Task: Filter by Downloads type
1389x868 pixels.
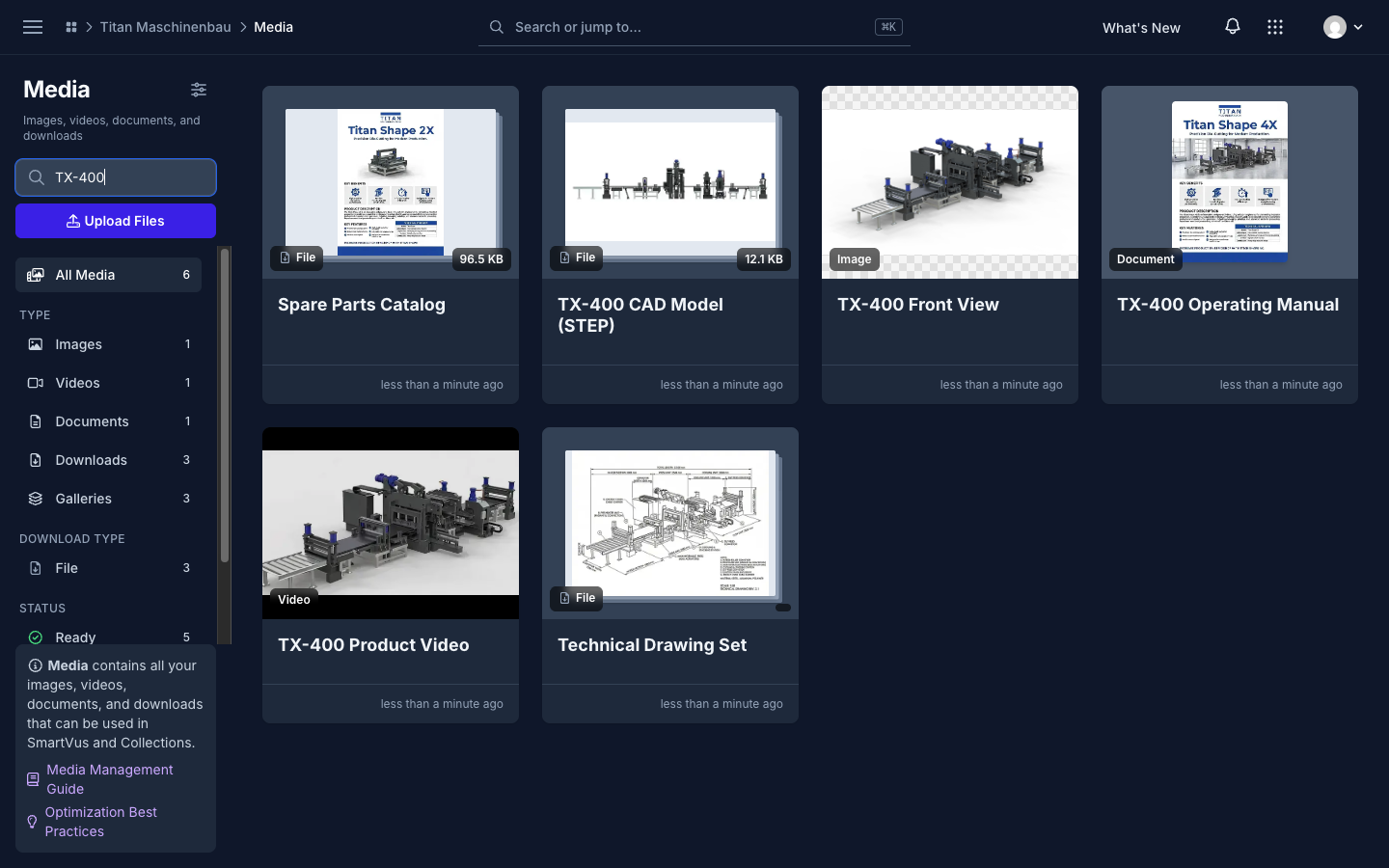Action: 109,460
